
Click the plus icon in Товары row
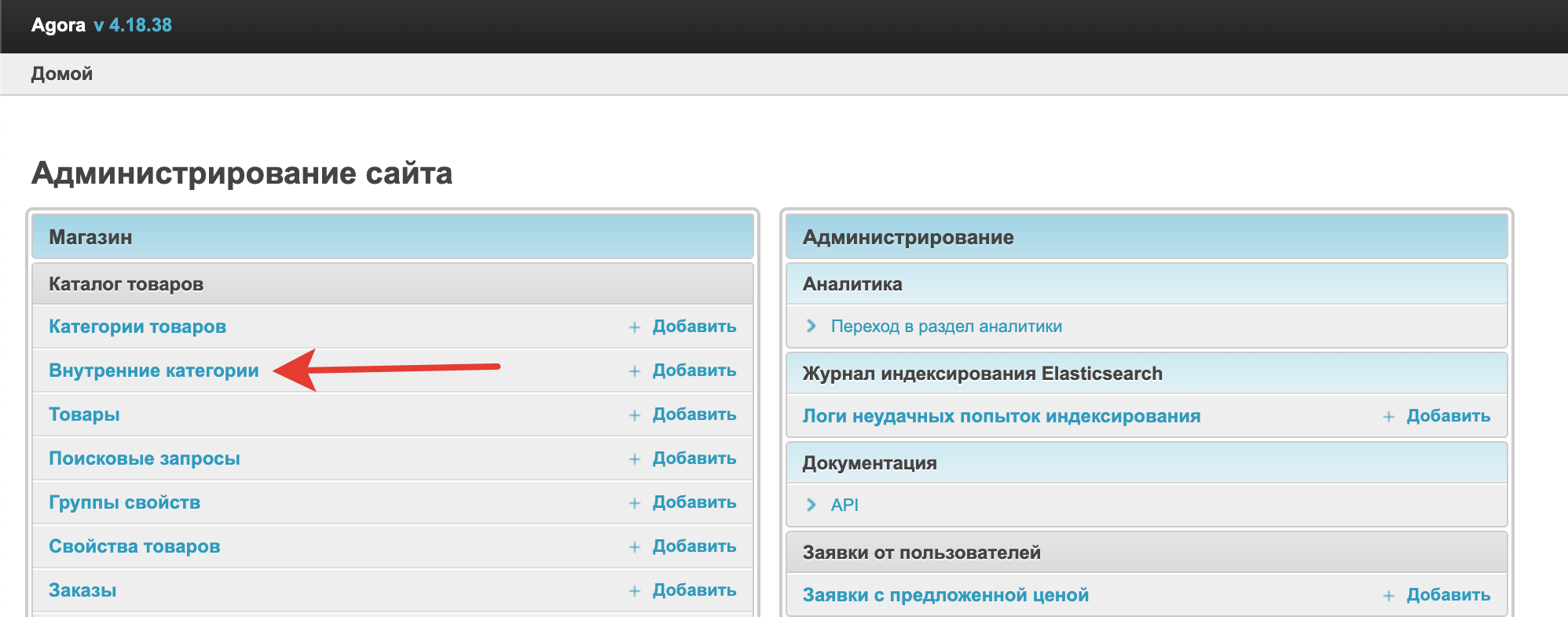click(635, 415)
